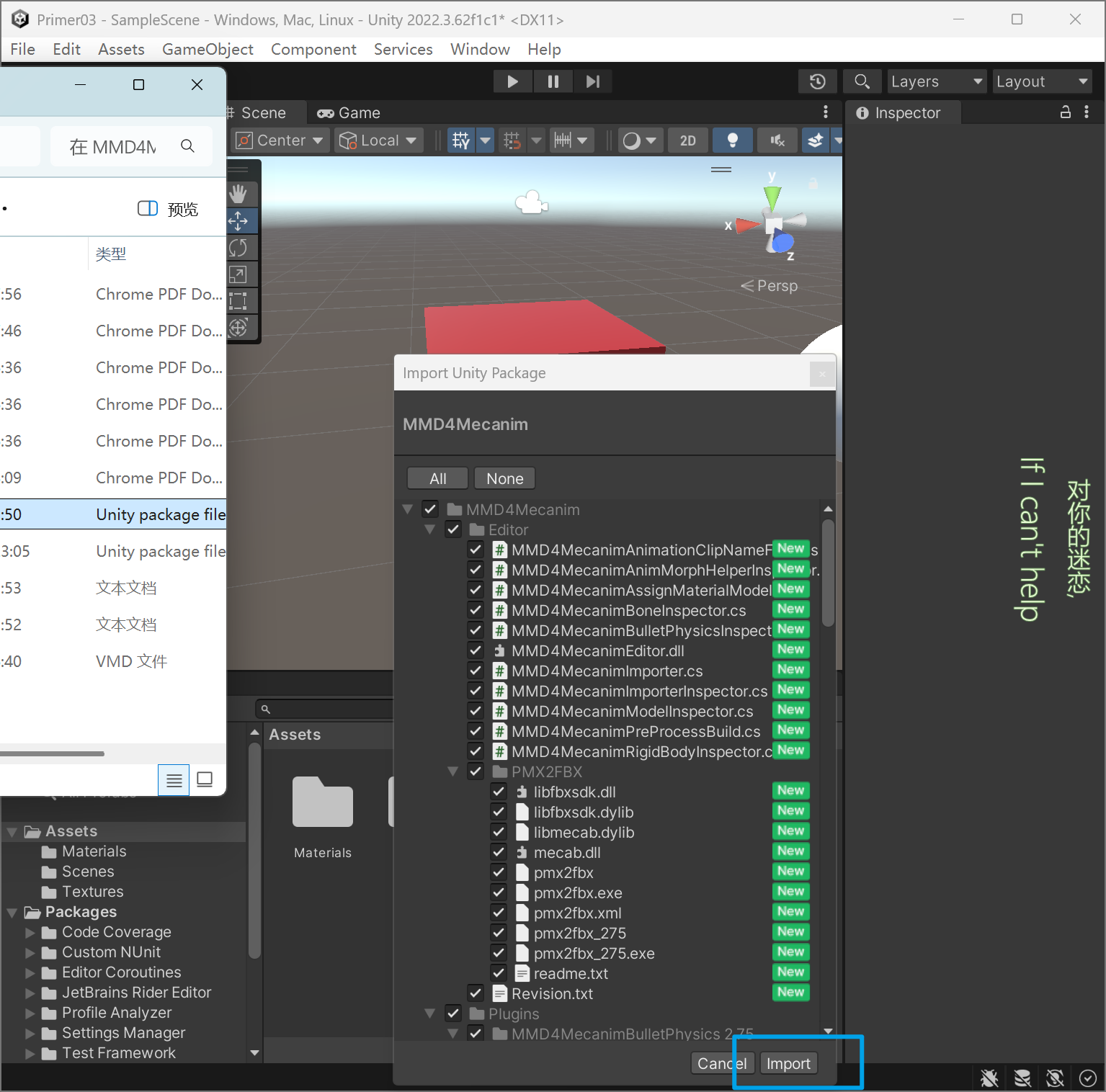1106x1092 pixels.
Task: Switch to the Scene tab
Action: pos(259,113)
